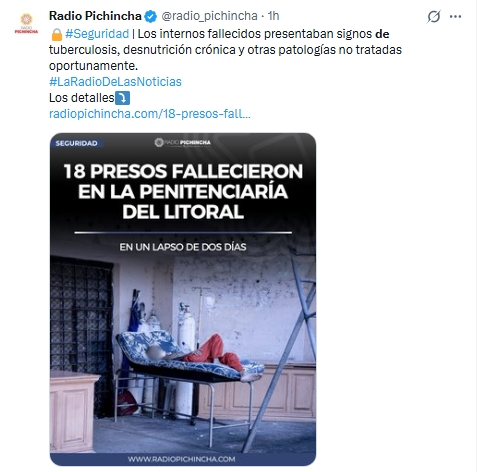Click the arrow emoji after Los detalles
Screen dimensions: 479x472
coord(122,98)
